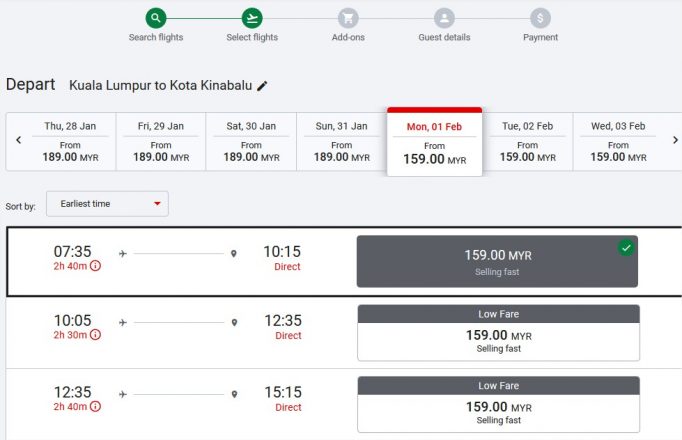
Task: Click the Payment dollar step icon
Action: pos(540,18)
